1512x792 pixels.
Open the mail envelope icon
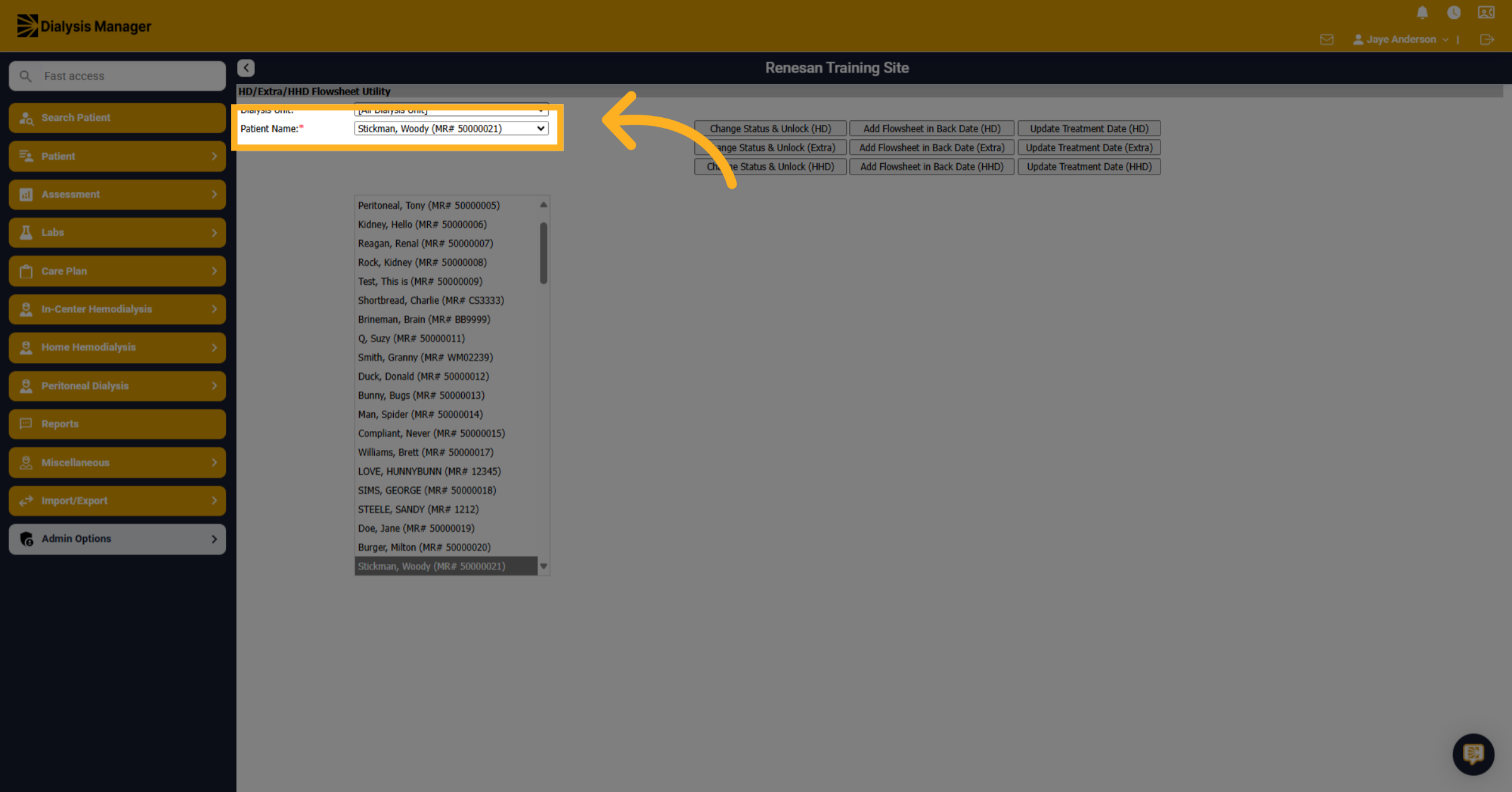1327,40
